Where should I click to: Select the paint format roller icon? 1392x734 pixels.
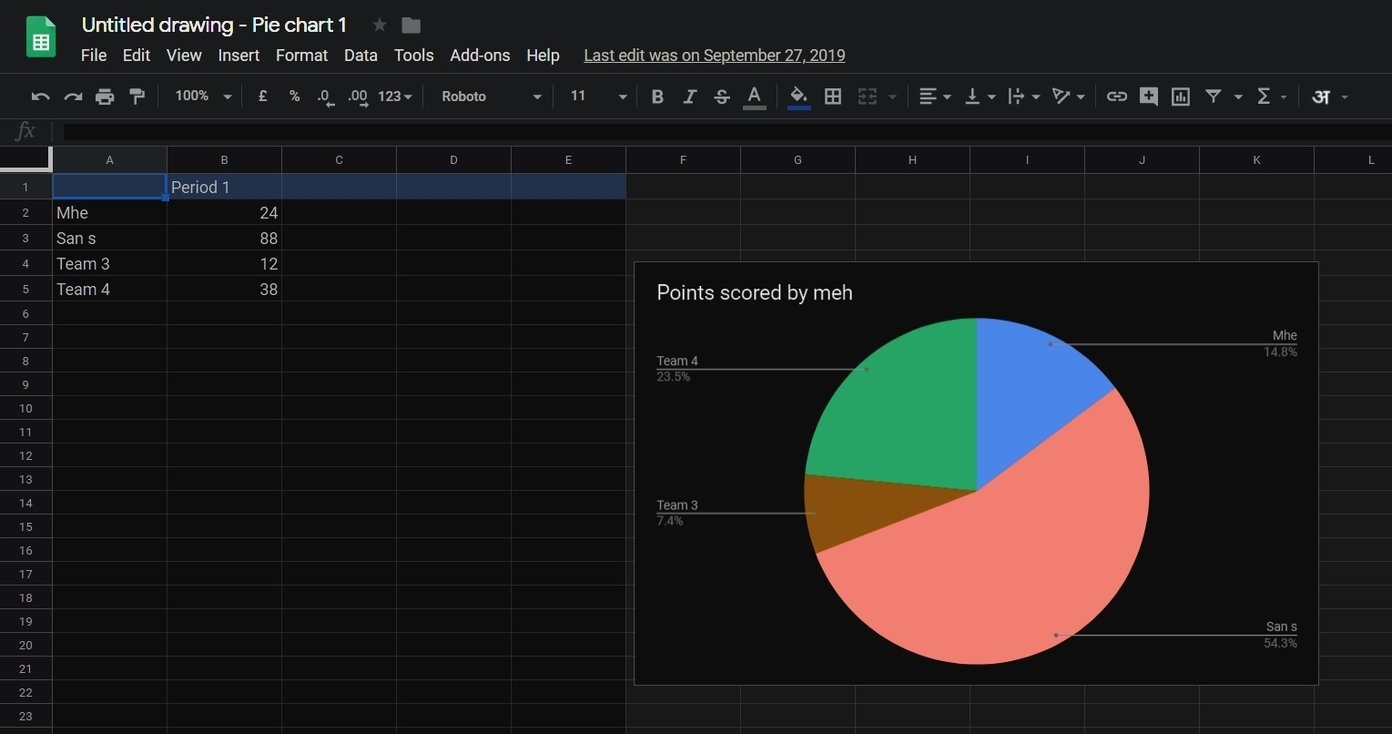137,97
